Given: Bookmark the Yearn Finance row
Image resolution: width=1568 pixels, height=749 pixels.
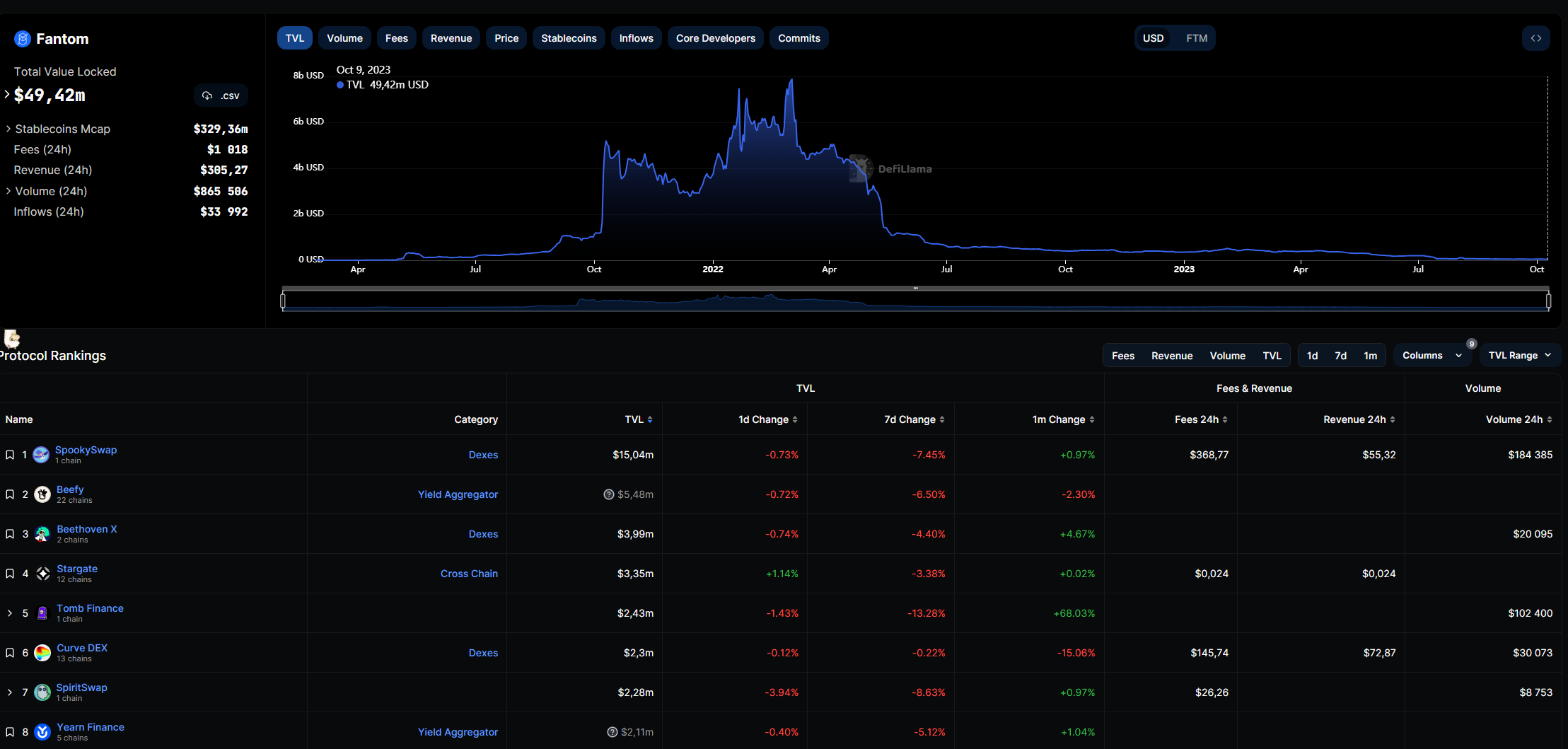Looking at the screenshot, I should point(10,732).
